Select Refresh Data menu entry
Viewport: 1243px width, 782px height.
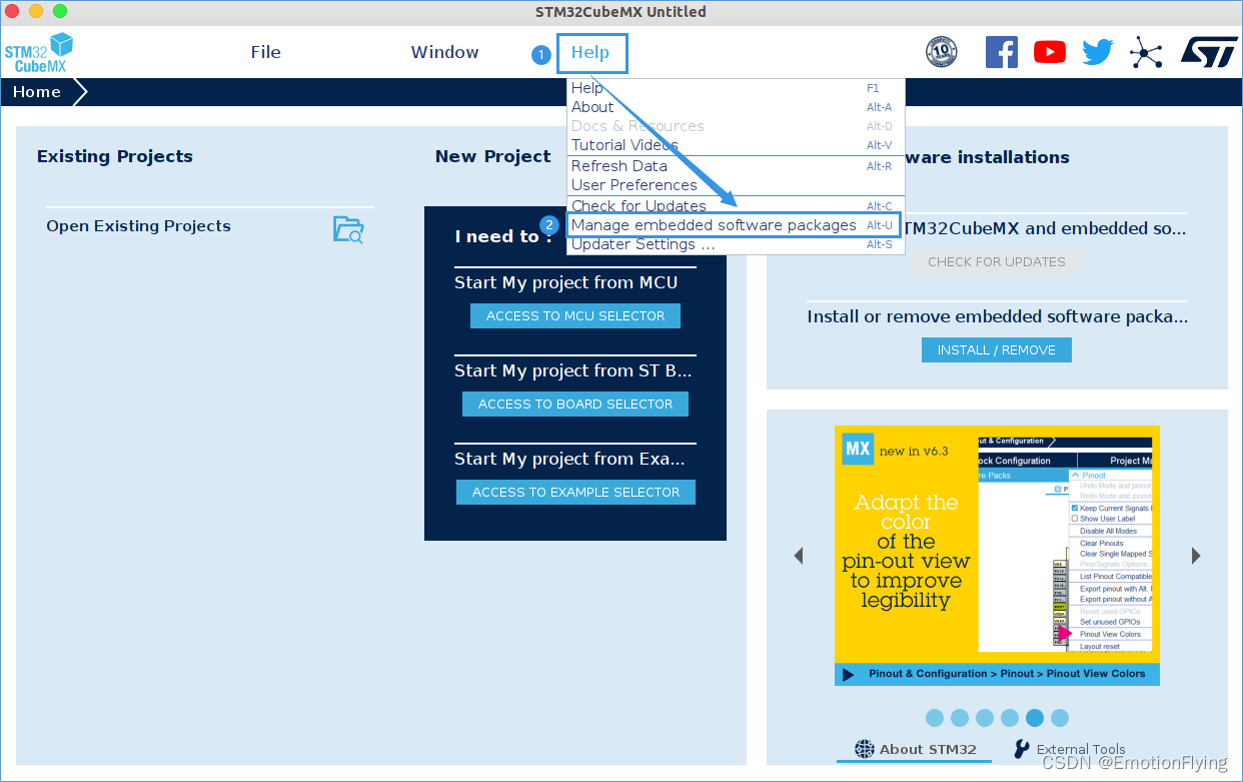click(x=735, y=166)
